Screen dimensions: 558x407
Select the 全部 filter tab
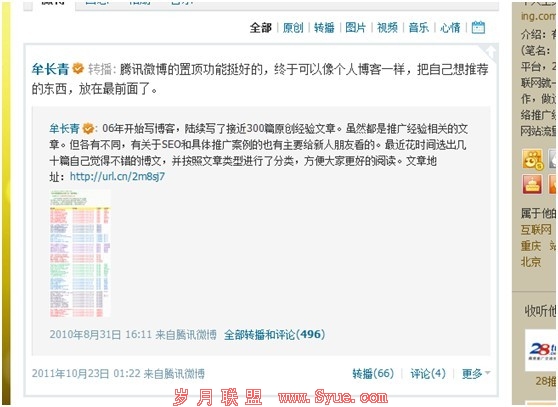[x=260, y=27]
